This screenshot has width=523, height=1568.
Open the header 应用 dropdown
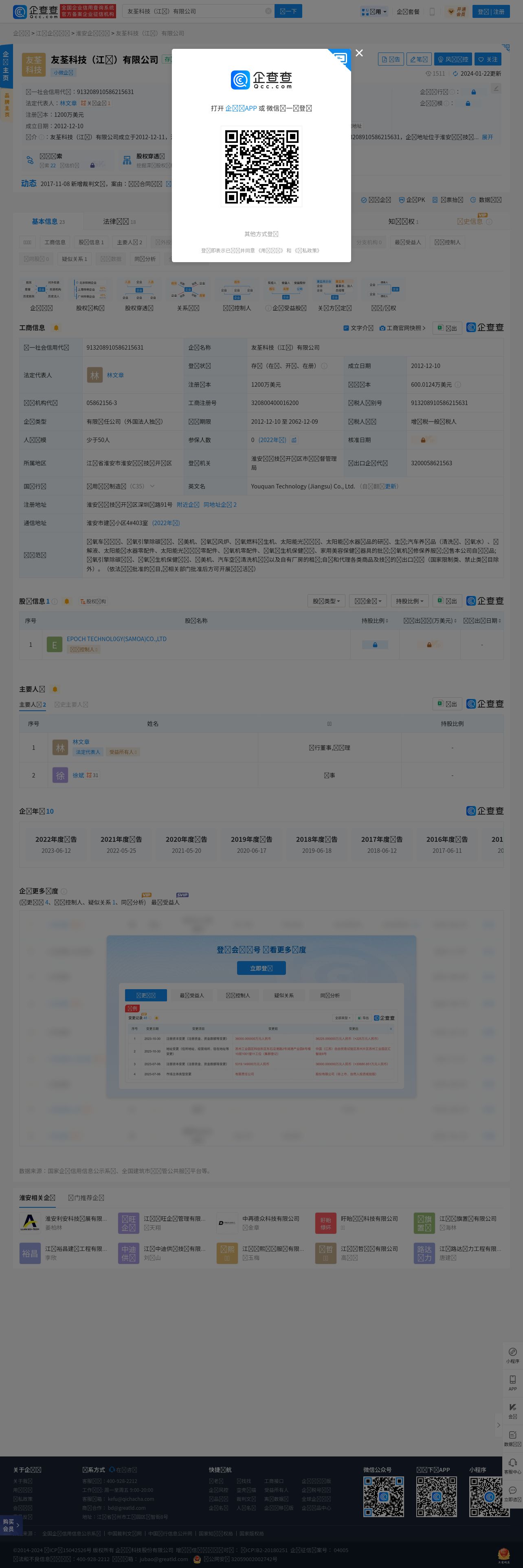374,11
